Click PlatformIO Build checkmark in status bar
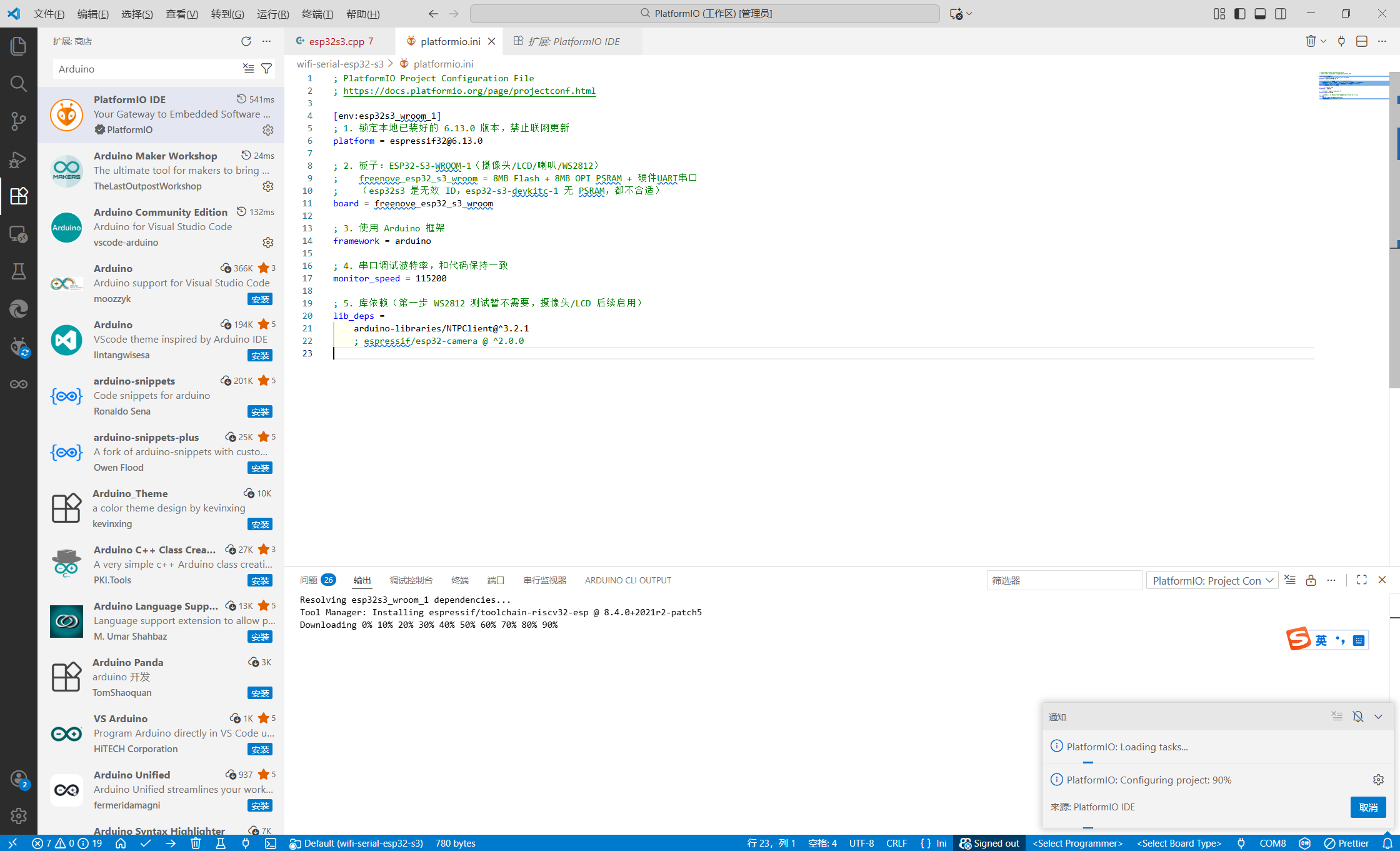Image resolution: width=1400 pixels, height=851 pixels. click(146, 843)
